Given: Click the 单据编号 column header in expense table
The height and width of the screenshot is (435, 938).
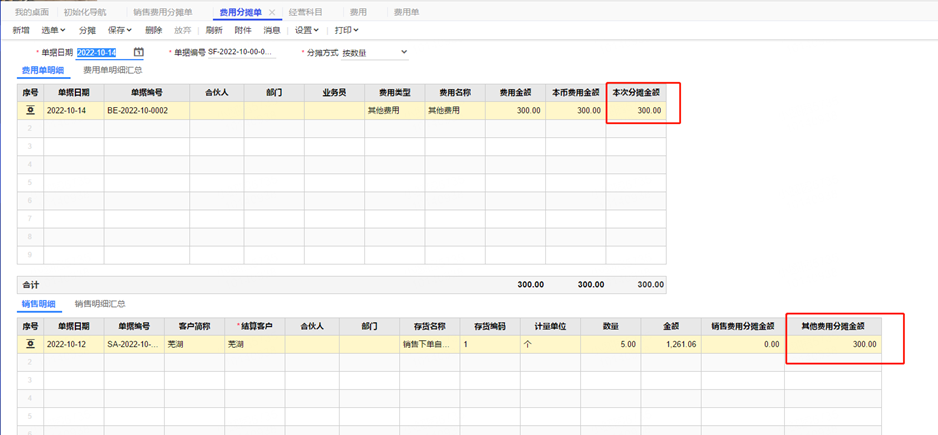Looking at the screenshot, I should tap(147, 93).
